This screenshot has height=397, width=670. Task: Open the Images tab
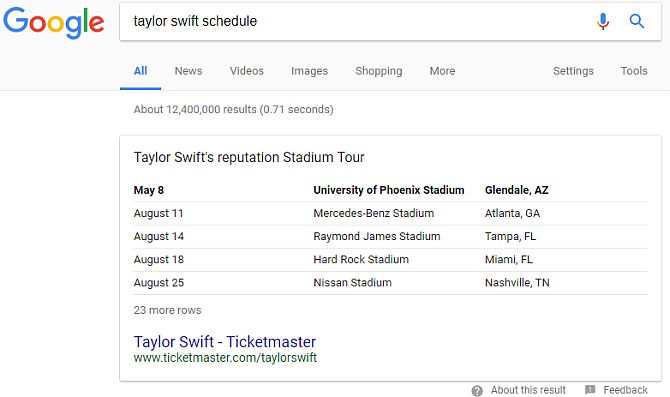click(x=309, y=71)
